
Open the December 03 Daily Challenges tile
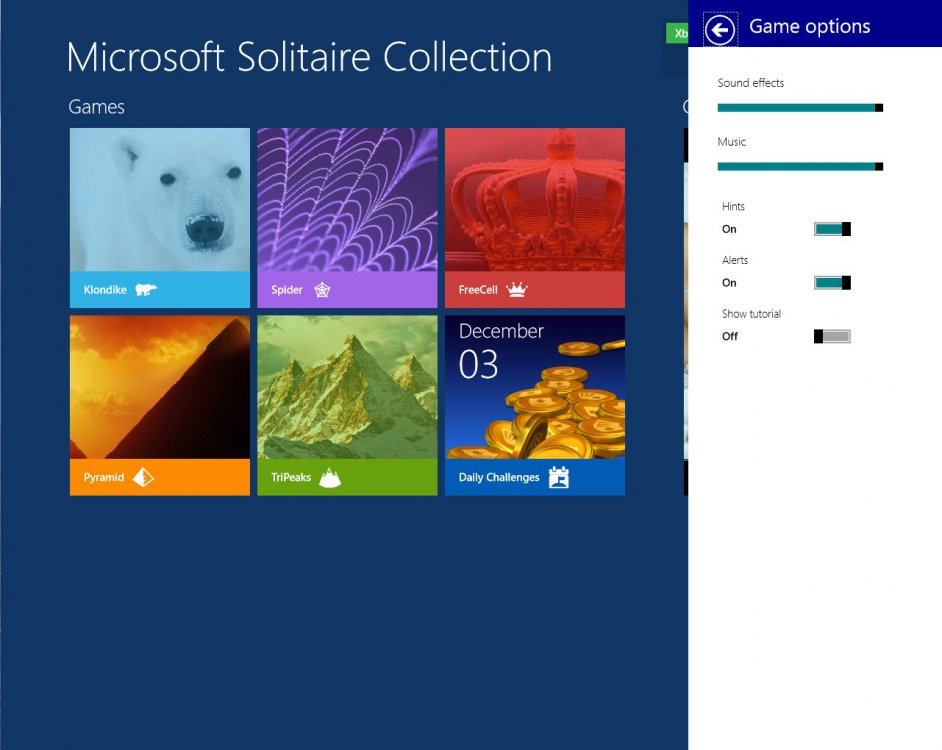point(535,405)
